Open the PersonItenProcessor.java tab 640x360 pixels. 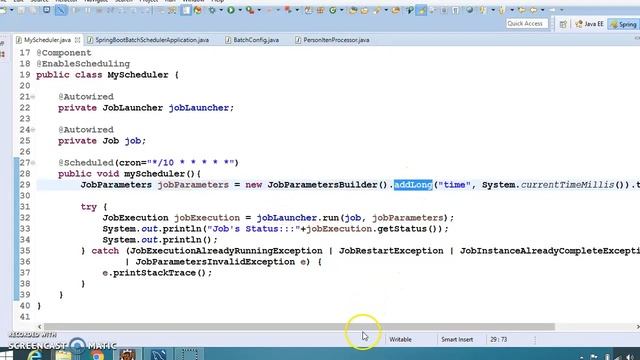pyautogui.click(x=336, y=40)
